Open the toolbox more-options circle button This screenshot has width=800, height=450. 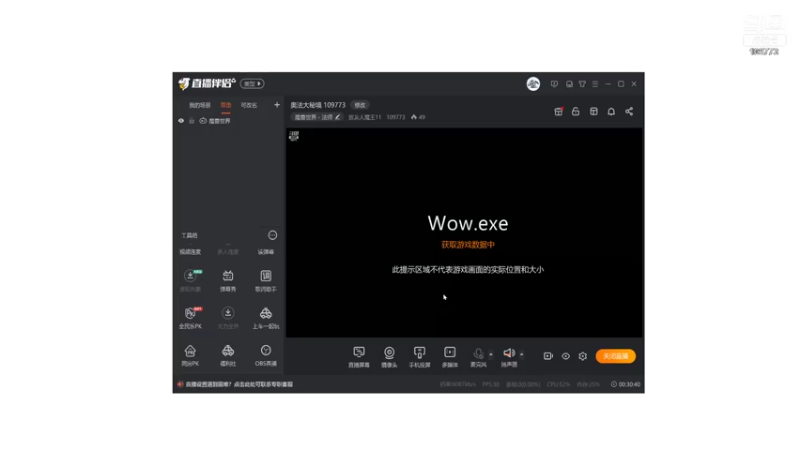point(272,235)
